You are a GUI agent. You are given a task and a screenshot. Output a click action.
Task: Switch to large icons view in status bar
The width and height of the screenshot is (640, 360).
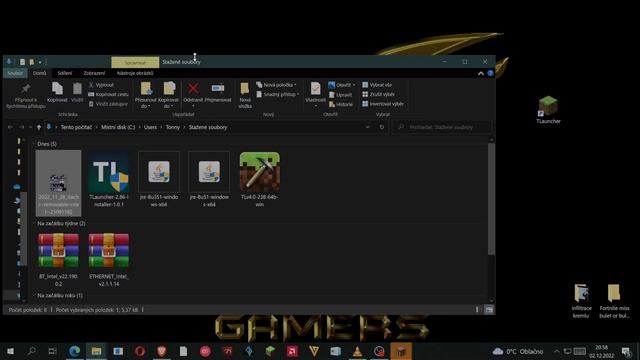489,310
